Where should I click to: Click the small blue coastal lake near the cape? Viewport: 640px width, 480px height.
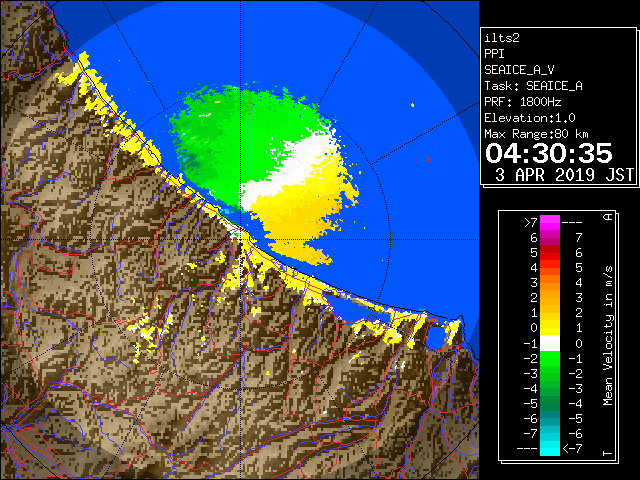pyautogui.click(x=436, y=336)
